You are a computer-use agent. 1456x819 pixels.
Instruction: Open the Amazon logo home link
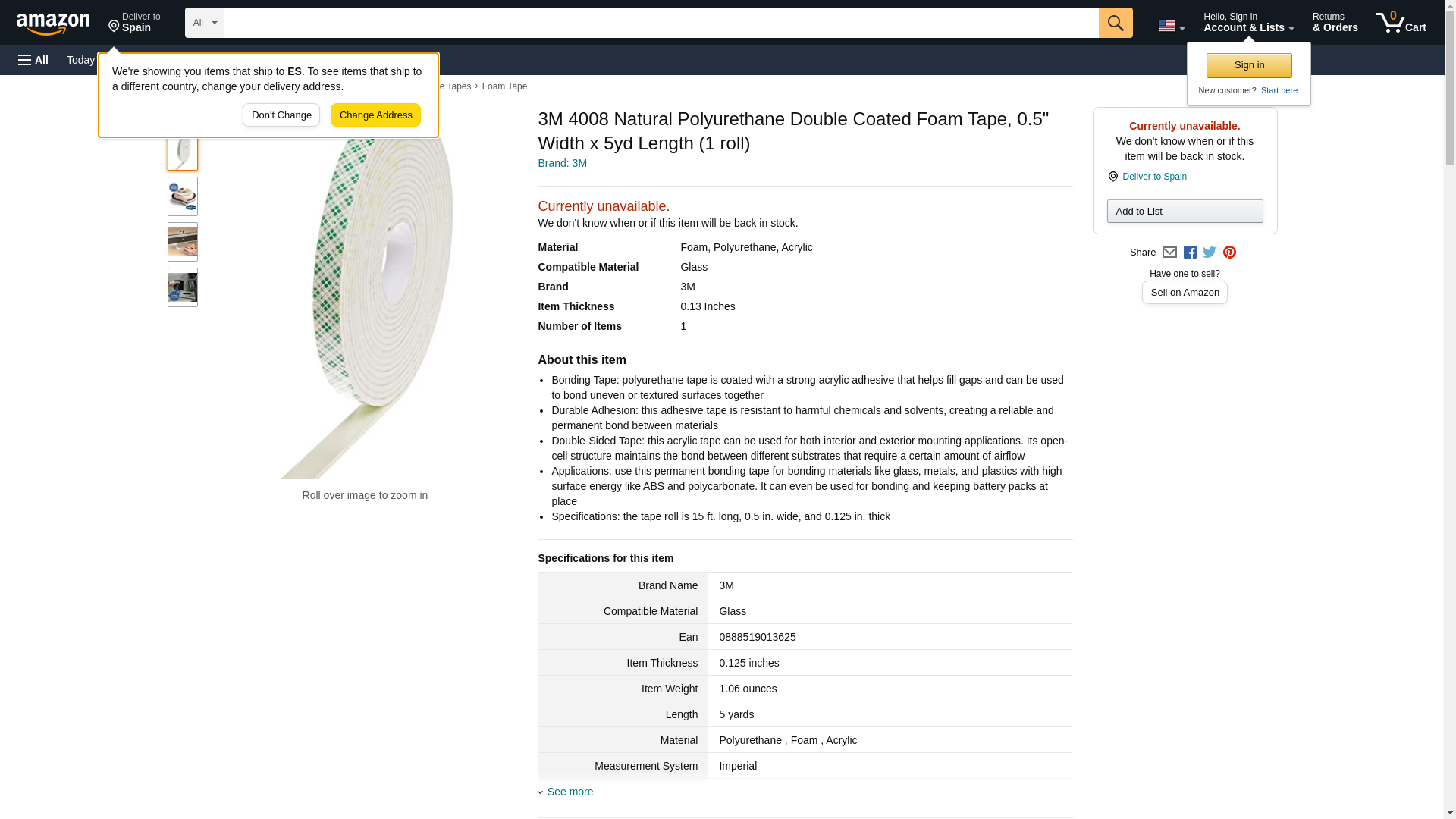[x=53, y=24]
